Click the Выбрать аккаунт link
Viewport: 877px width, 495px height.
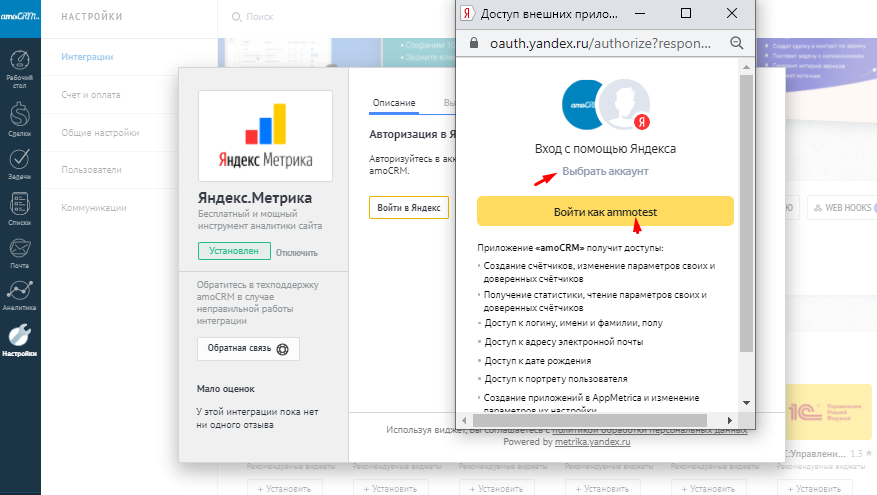pyautogui.click(x=605, y=171)
